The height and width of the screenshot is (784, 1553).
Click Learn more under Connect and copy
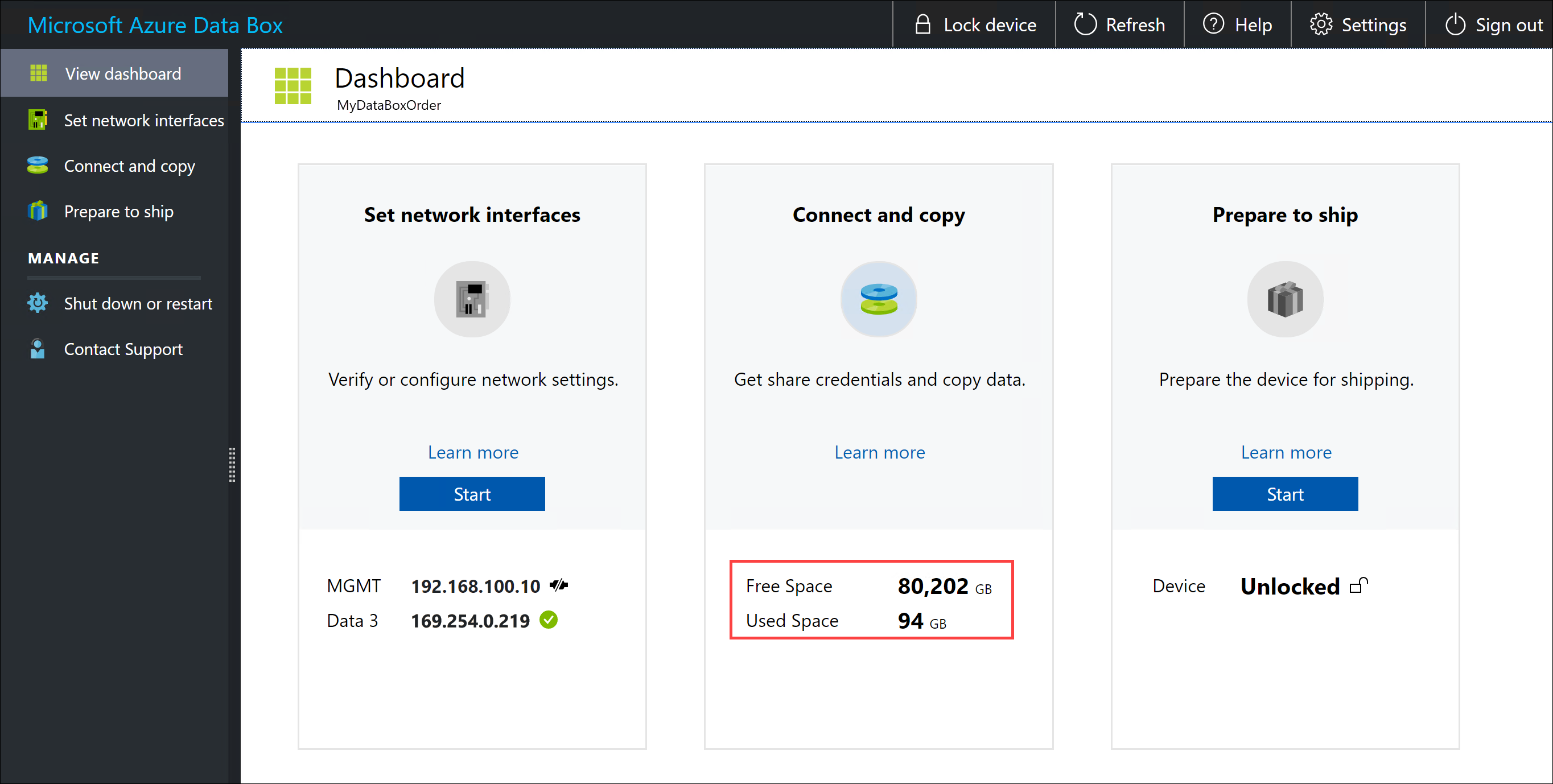(879, 451)
